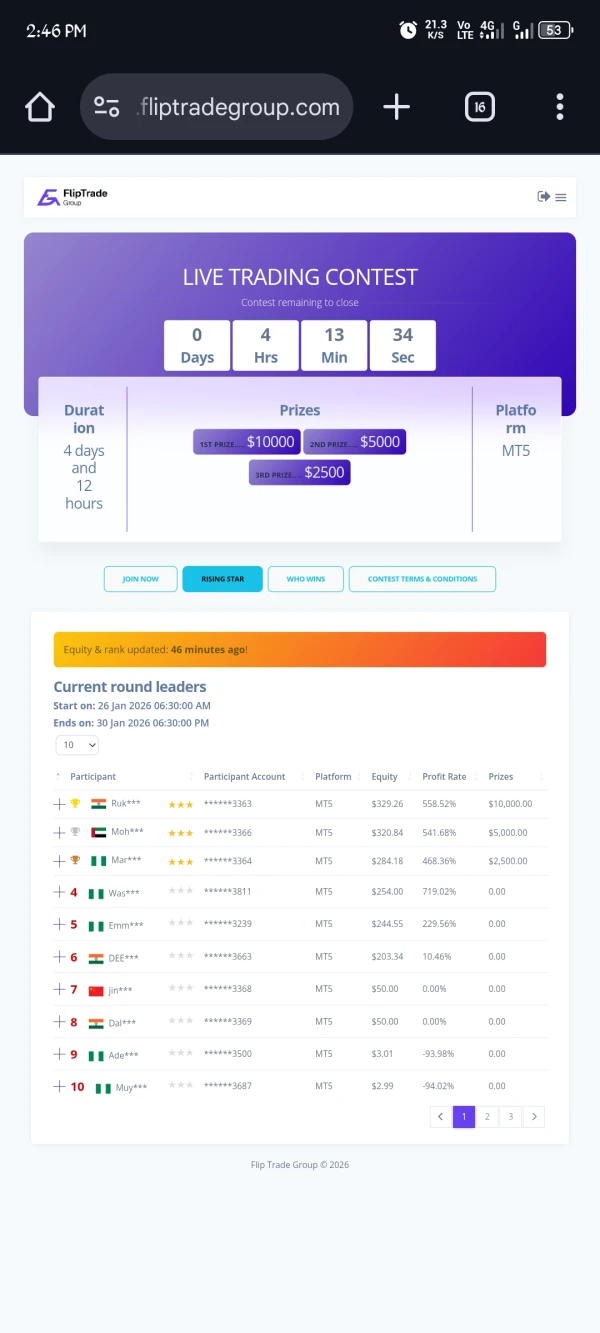
Task: Click the Join Now button
Action: 141,579
